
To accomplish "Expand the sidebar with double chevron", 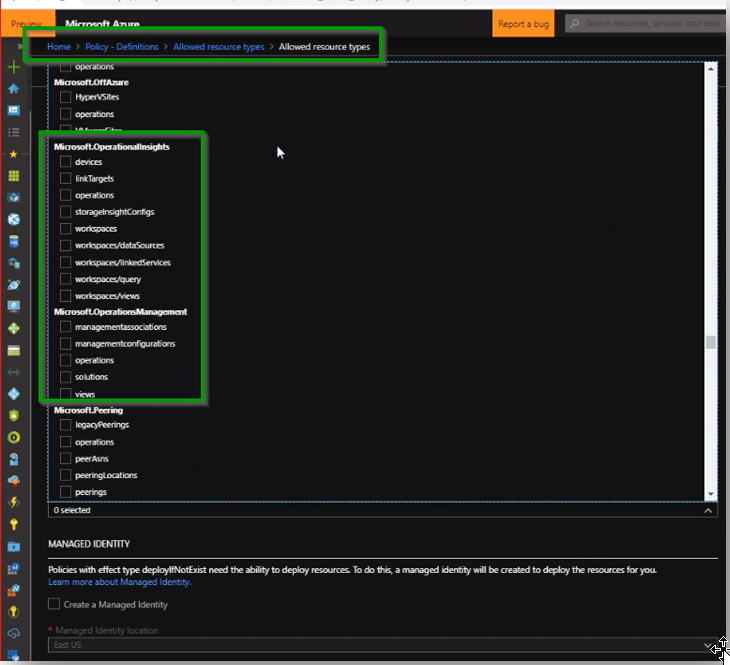I will click(x=20, y=46).
